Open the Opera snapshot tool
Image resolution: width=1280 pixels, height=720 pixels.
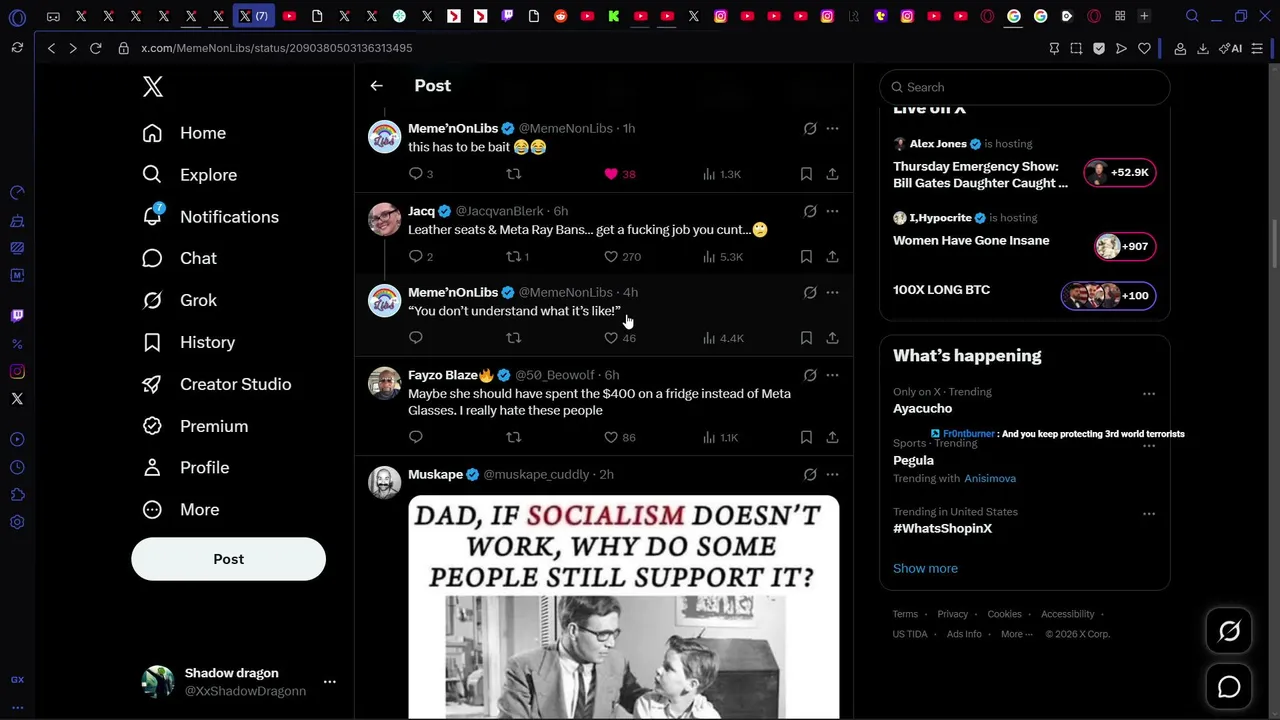(x=1076, y=48)
